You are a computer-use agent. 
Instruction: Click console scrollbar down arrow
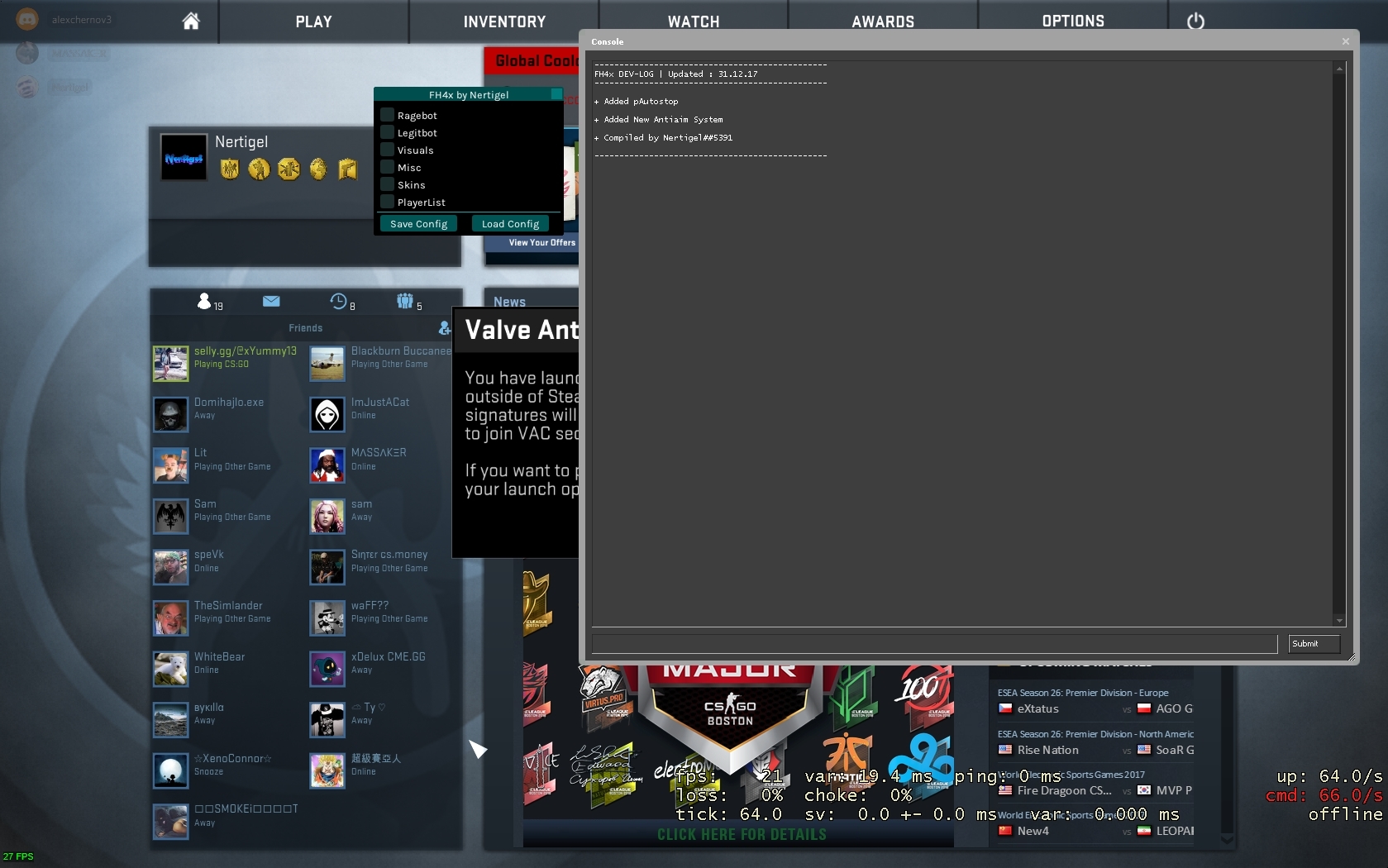coord(1339,620)
